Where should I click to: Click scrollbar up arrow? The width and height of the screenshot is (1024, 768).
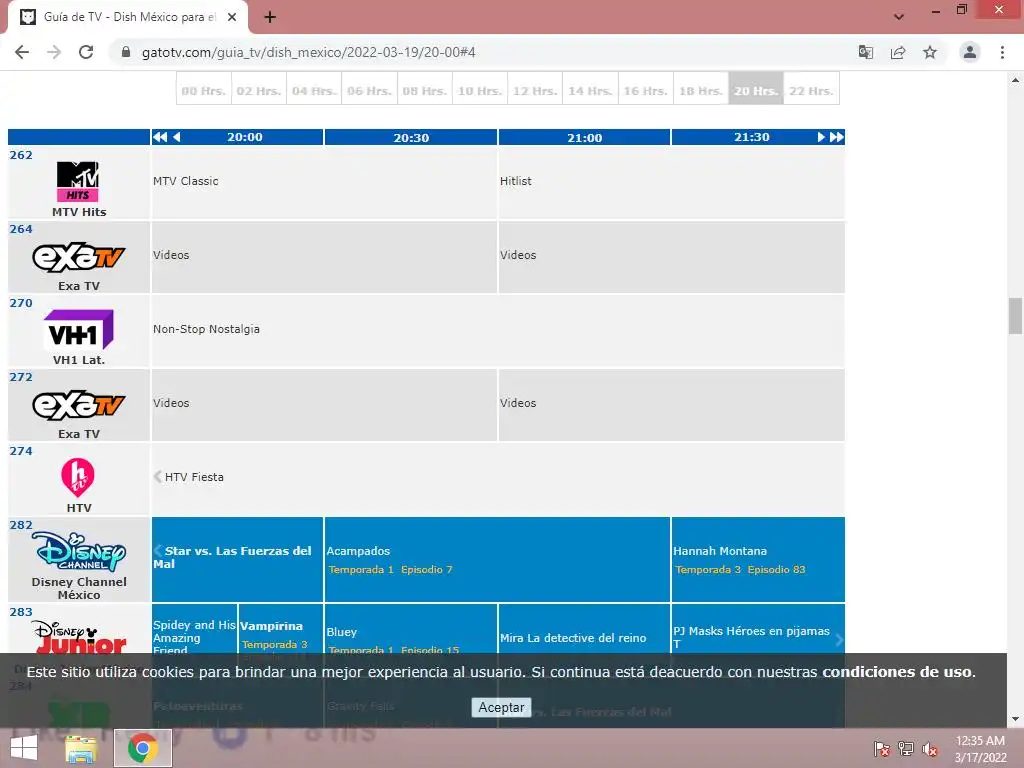(1015, 80)
